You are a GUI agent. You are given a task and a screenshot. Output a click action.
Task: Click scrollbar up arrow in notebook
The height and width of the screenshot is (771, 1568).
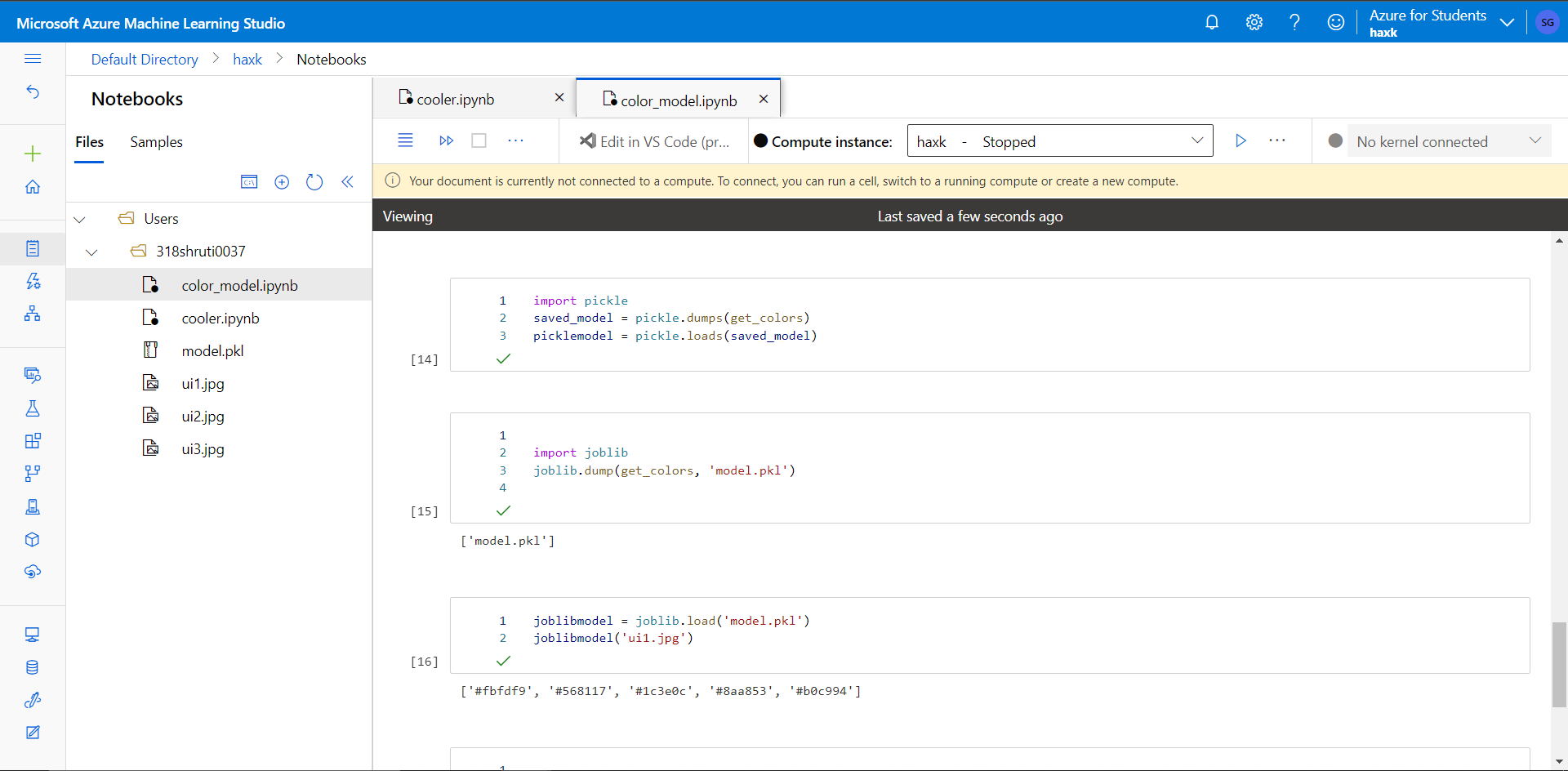tap(1559, 241)
